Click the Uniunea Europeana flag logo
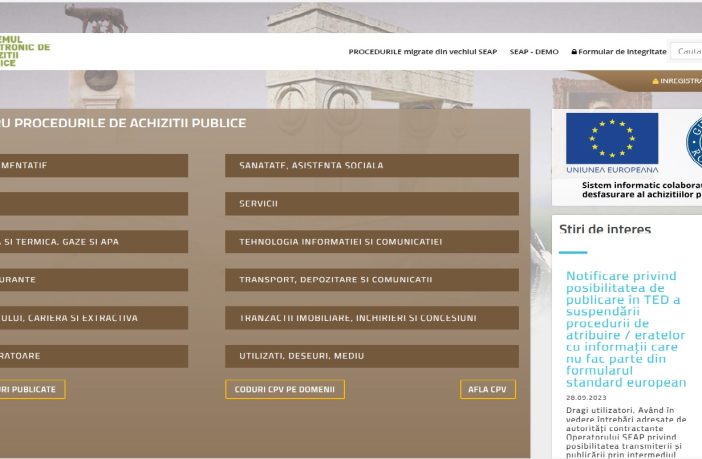702x459 pixels. tap(611, 143)
